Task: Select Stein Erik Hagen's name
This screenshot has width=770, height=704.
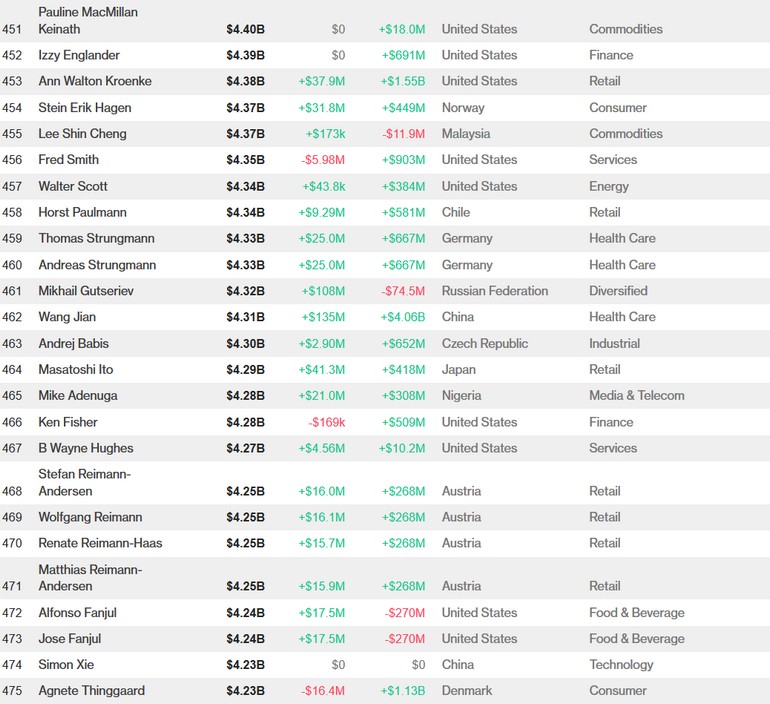Action: (85, 108)
